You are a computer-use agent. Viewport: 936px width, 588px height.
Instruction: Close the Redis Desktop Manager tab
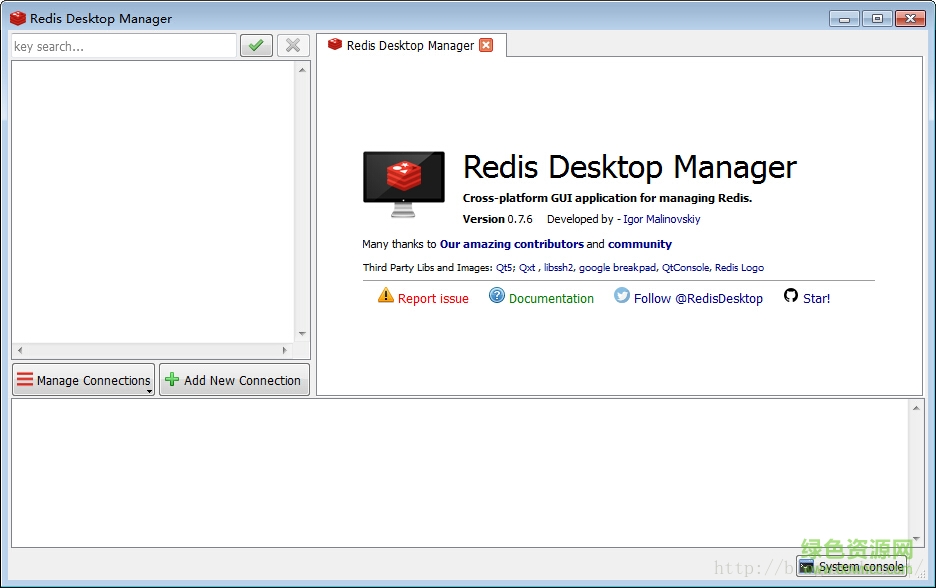click(485, 45)
